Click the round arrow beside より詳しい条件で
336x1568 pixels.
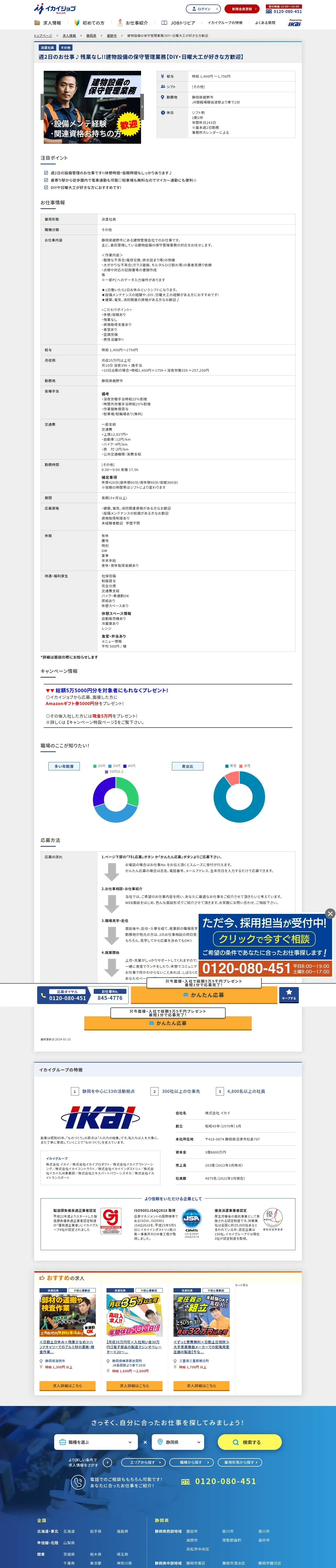pyautogui.click(x=107, y=1463)
